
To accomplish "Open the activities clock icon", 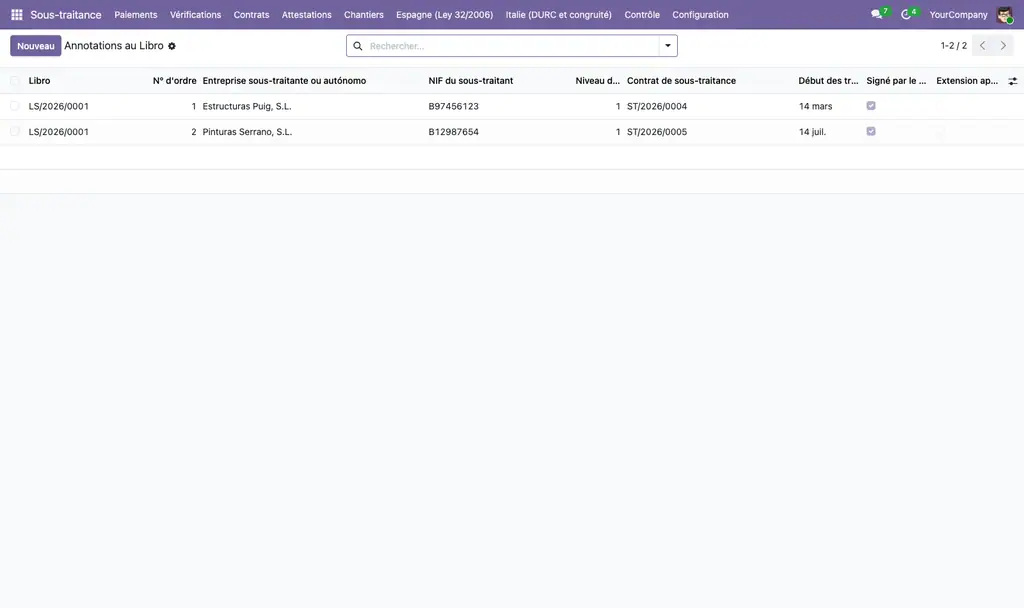I will tap(906, 14).
